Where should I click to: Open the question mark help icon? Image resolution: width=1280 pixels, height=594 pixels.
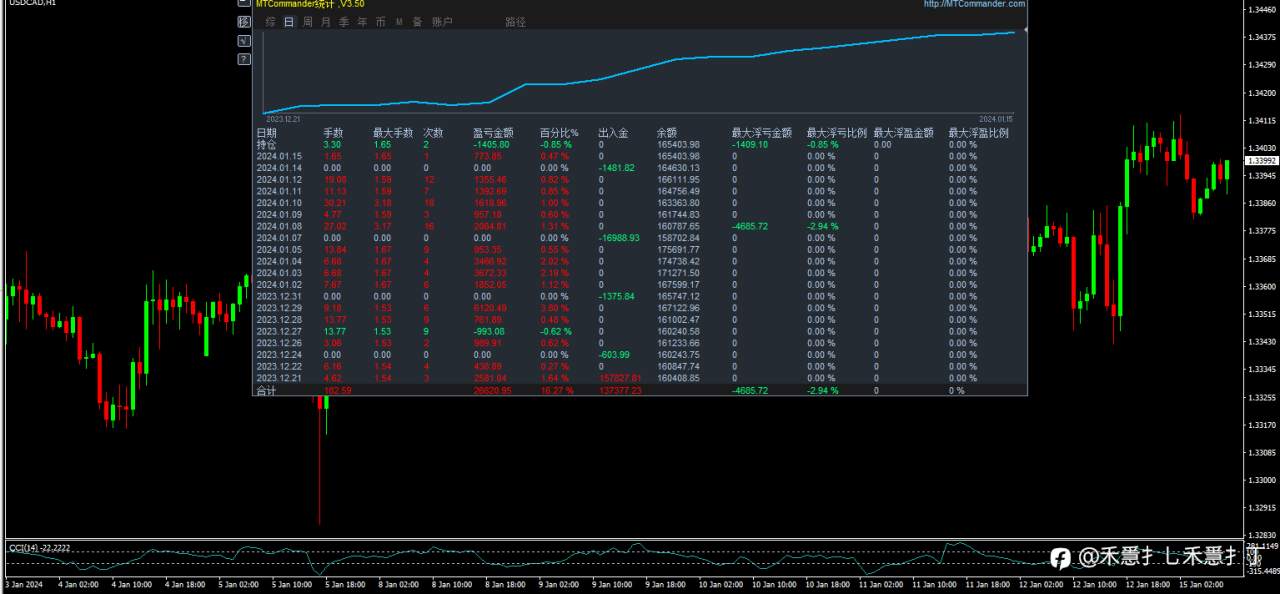pos(244,59)
